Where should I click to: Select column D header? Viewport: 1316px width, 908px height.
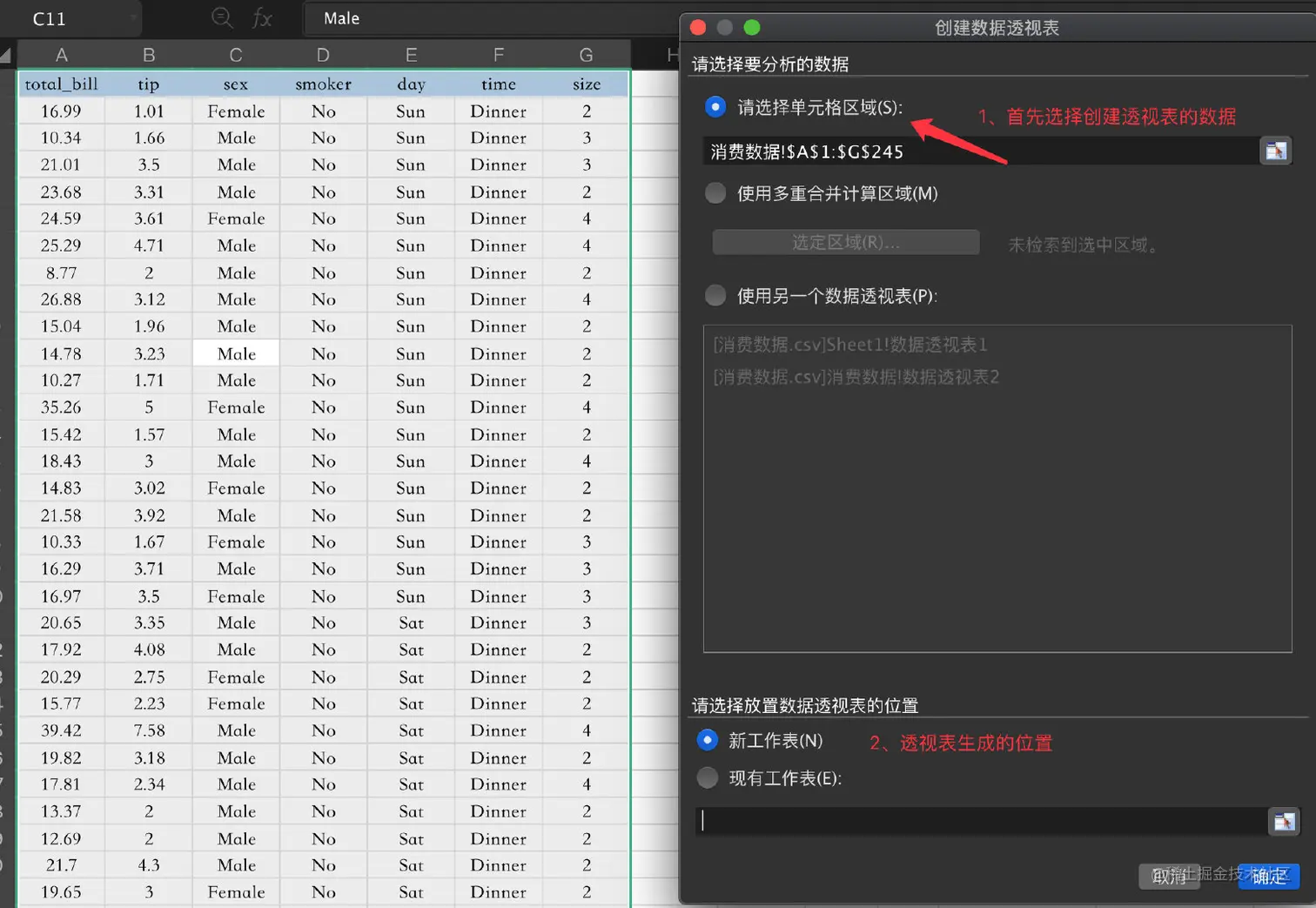[x=323, y=55]
